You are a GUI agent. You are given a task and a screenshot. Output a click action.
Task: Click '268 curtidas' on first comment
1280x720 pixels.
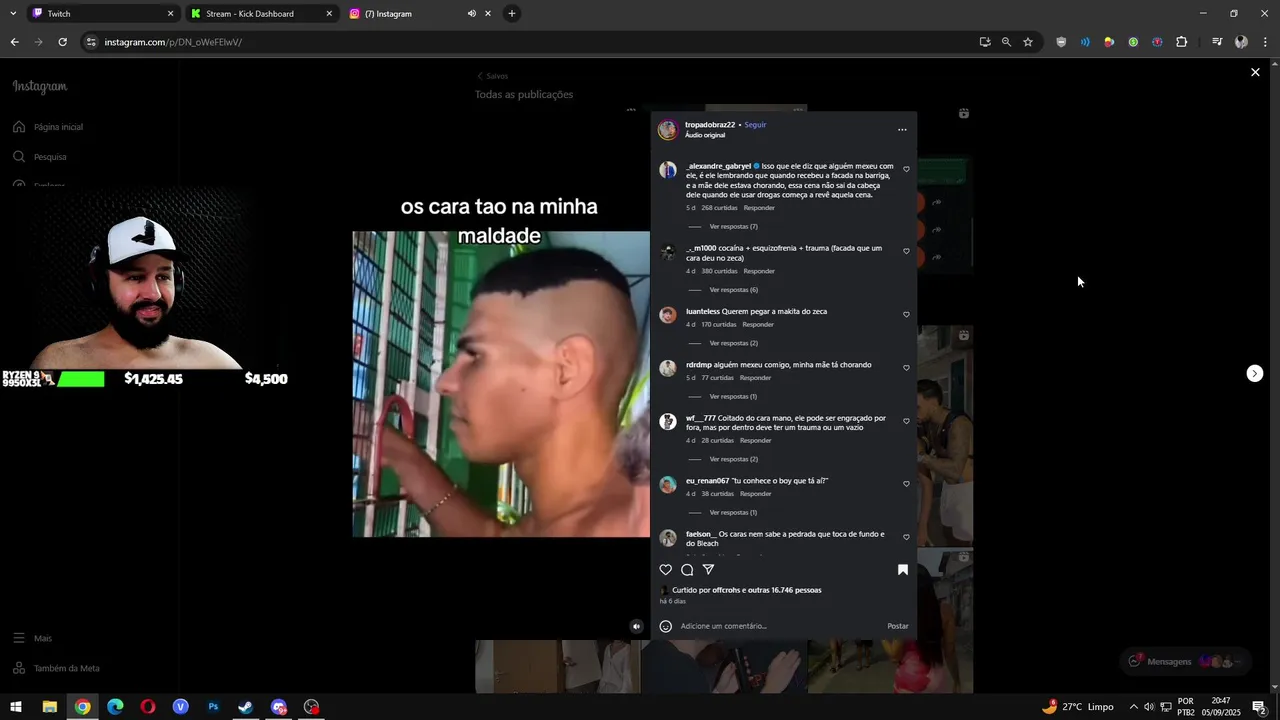(719, 208)
